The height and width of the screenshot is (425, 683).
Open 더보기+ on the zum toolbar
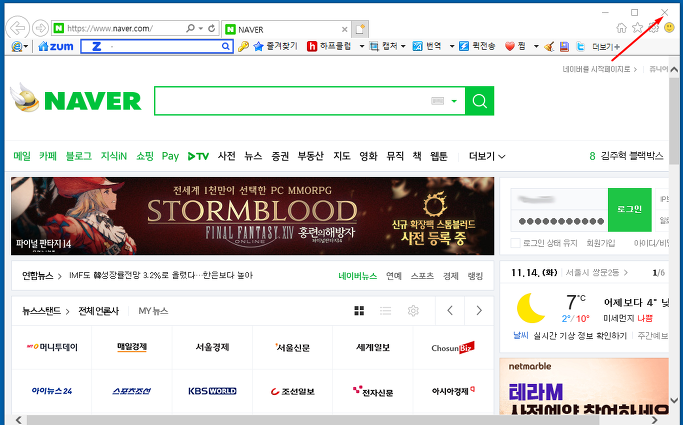(x=605, y=47)
